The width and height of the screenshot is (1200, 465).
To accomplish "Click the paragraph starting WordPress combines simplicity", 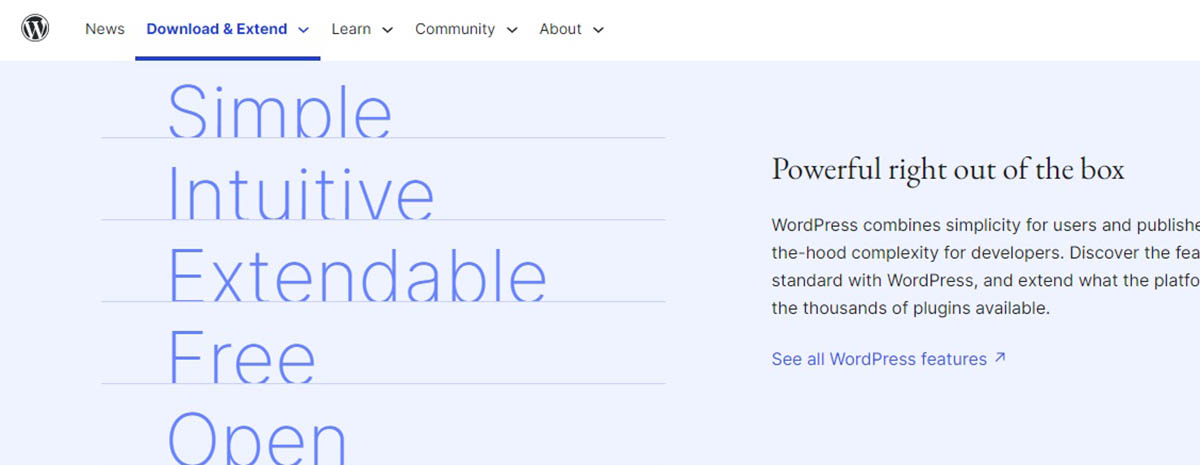I will click(986, 267).
